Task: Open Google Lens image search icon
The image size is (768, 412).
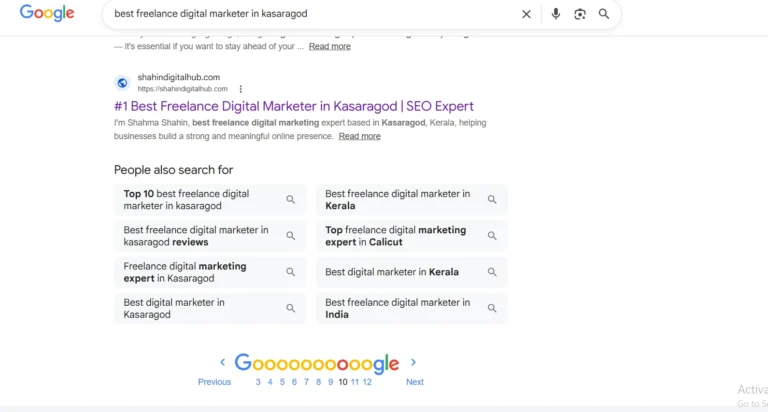Action: coord(580,14)
